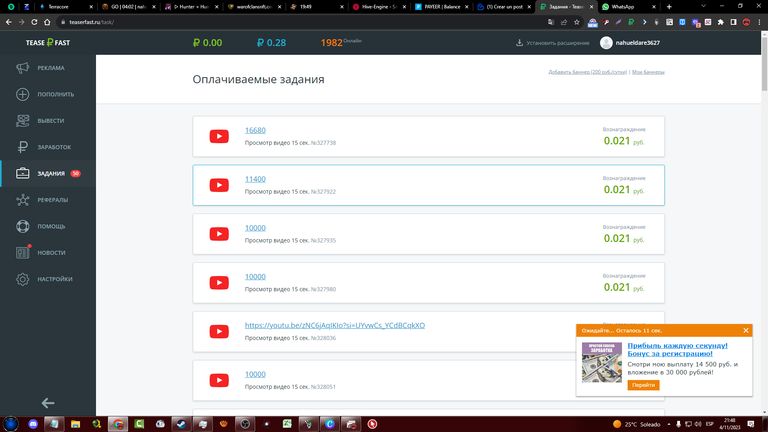This screenshot has width=768, height=432.
Task: Open a new browser tab
Action: click(669, 7)
